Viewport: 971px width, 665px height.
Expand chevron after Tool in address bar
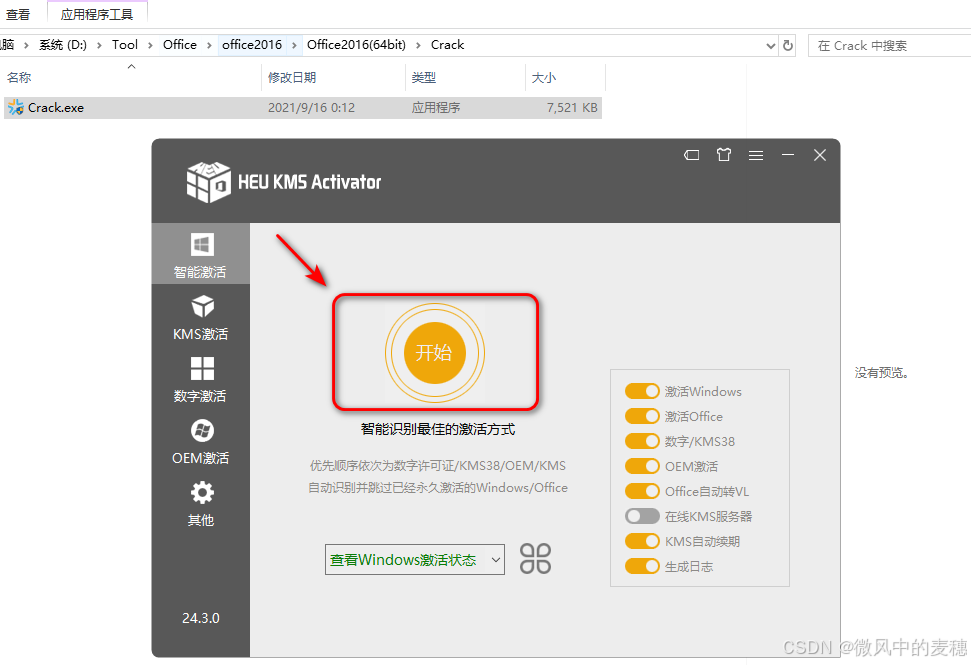pyautogui.click(x=150, y=45)
